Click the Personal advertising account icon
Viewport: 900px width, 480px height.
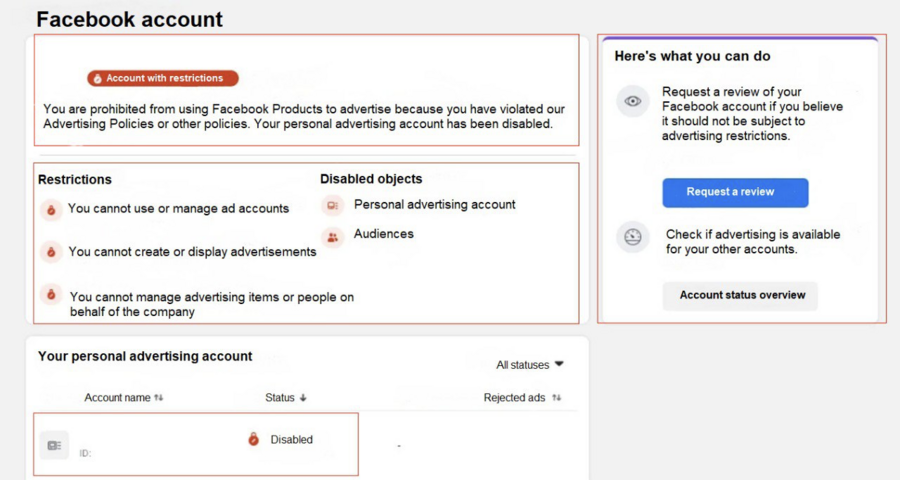(x=332, y=205)
